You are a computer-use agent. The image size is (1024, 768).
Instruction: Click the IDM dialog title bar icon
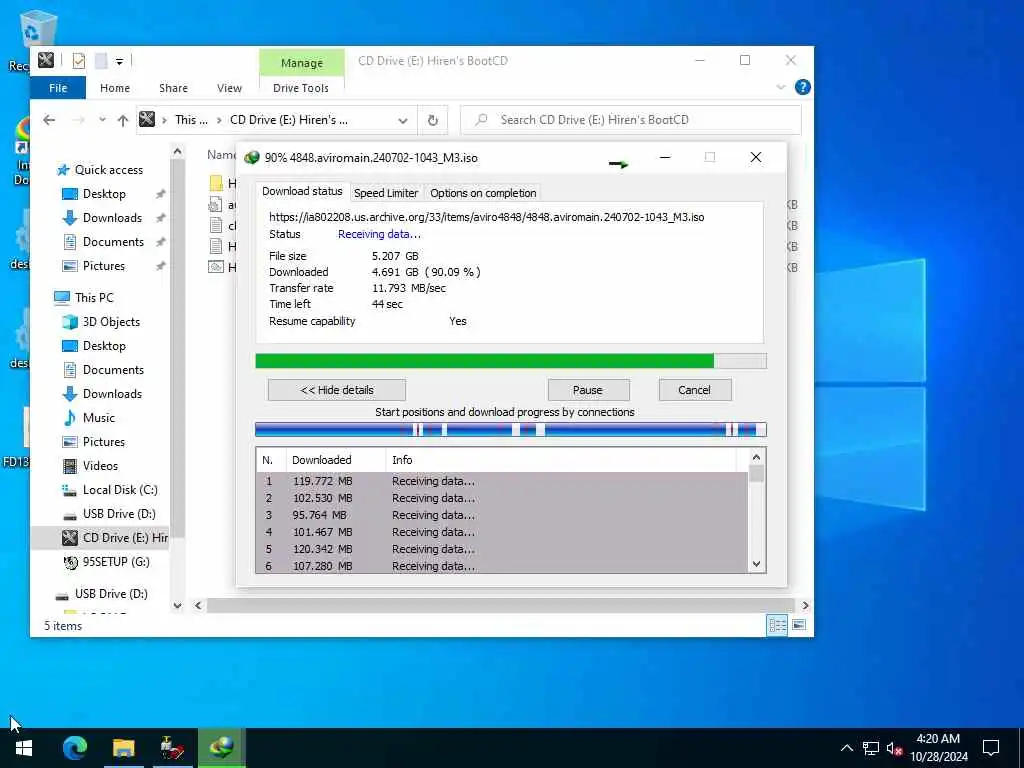(251, 157)
